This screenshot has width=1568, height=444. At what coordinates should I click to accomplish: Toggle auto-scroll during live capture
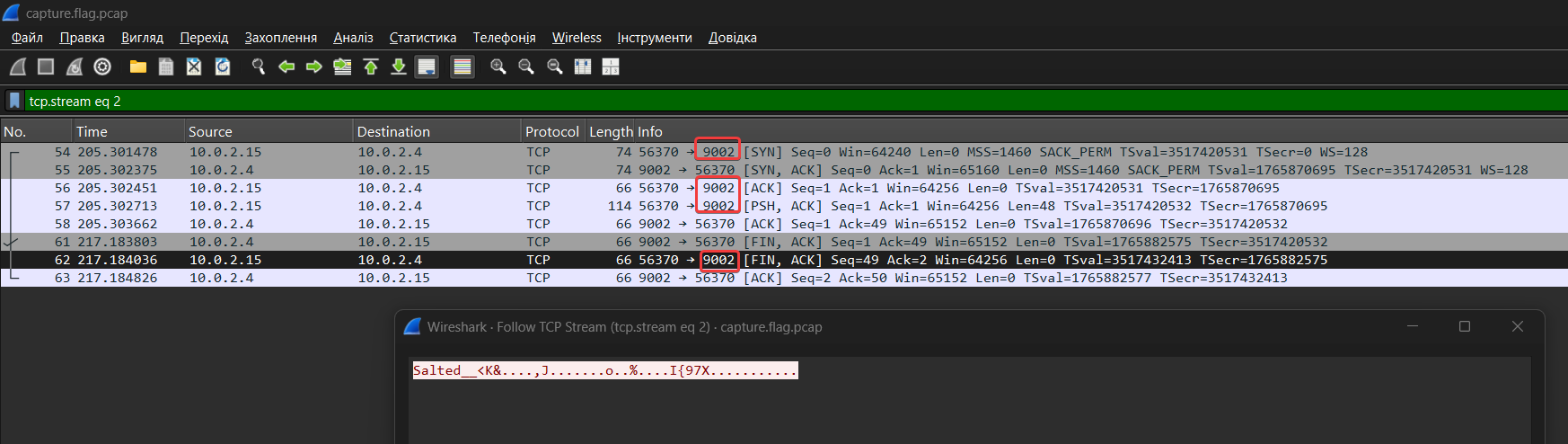tap(427, 67)
